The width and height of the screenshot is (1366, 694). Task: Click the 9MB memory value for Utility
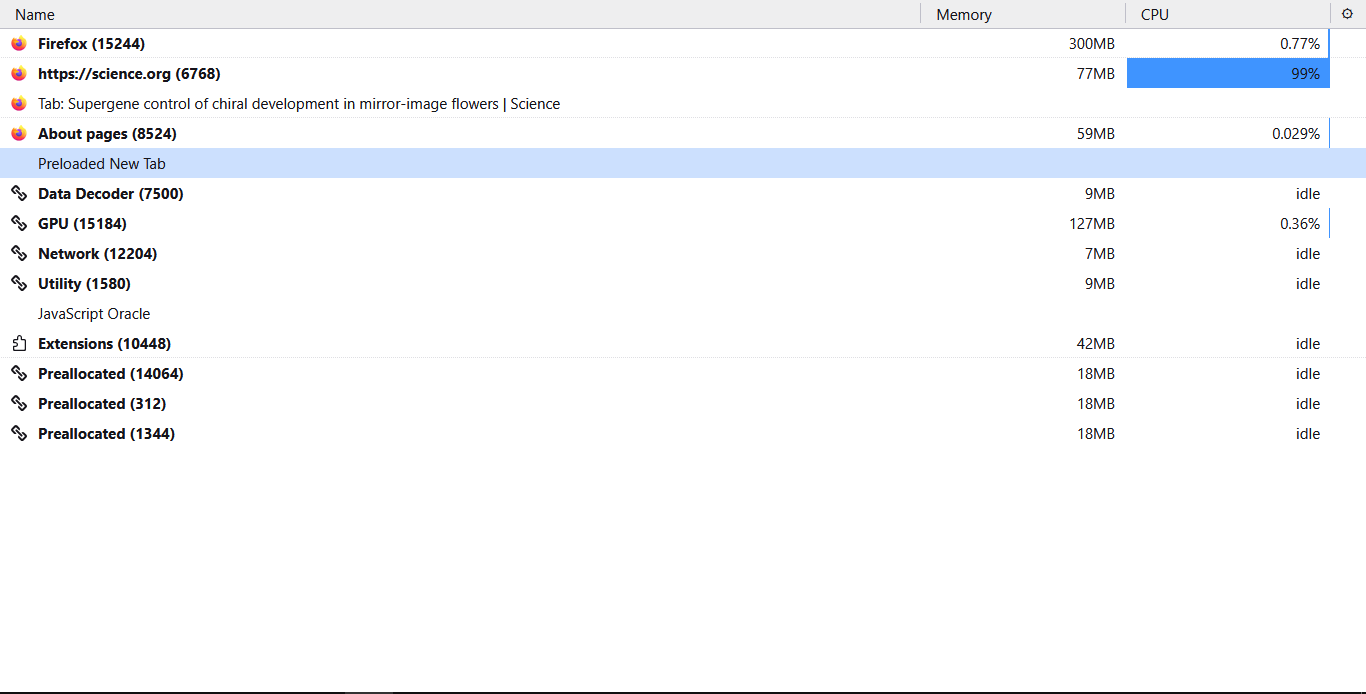point(1100,284)
